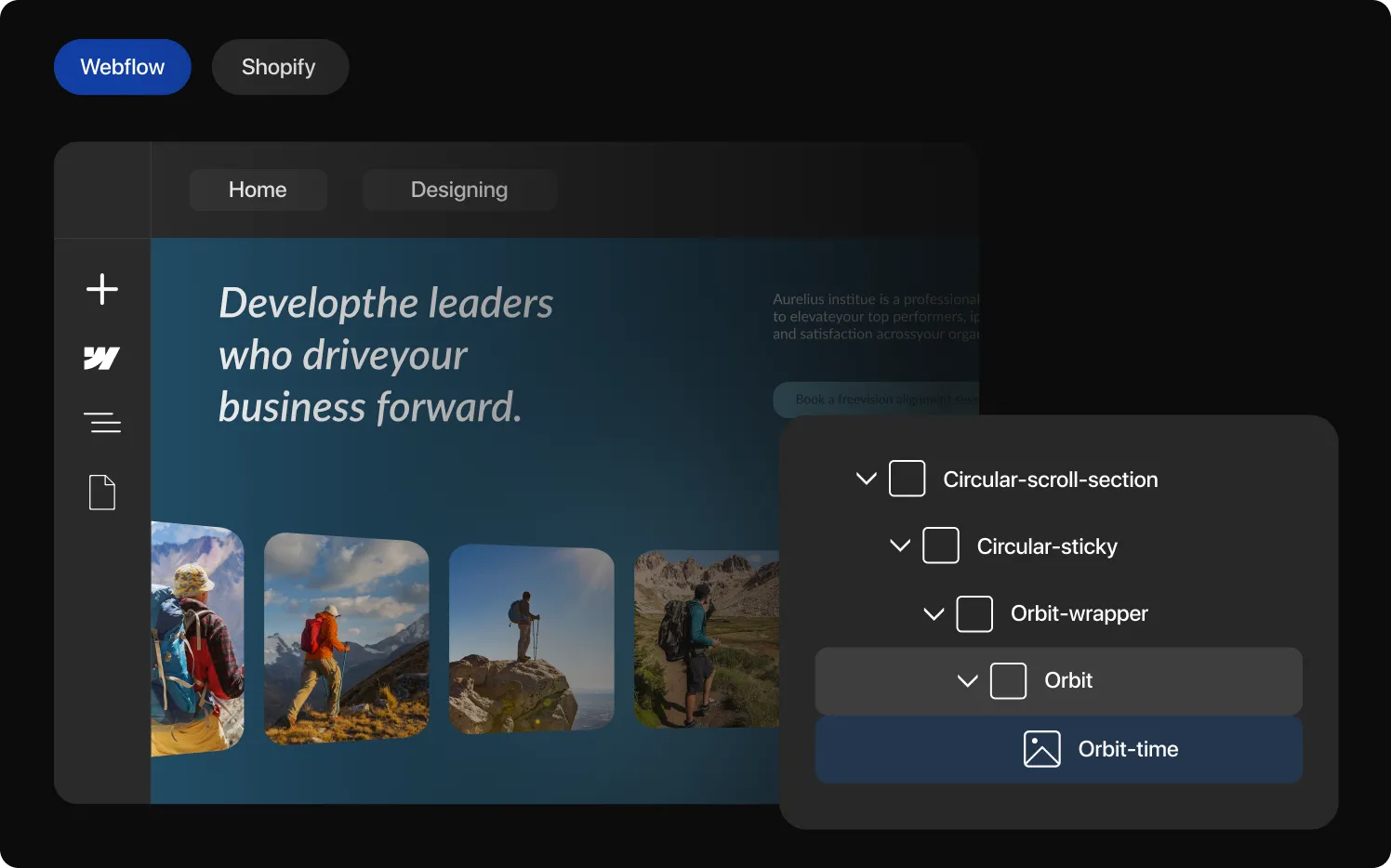Screen dimensions: 1391x868
Task: Click the box icon beside Orbit-wrapper
Action: (x=974, y=613)
